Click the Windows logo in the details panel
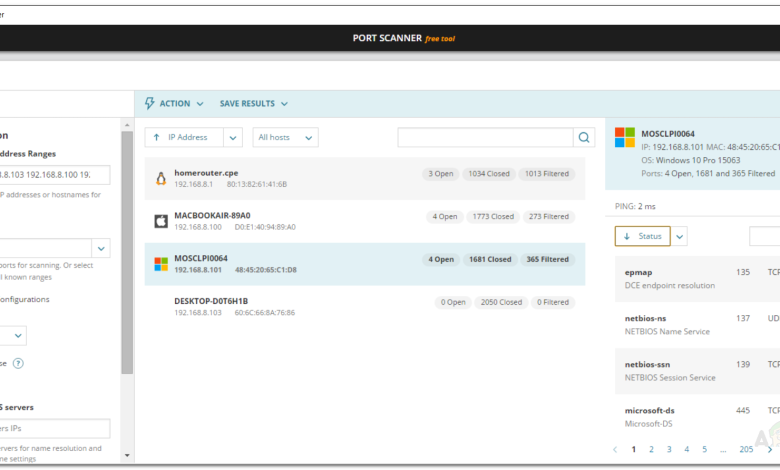The height and width of the screenshot is (470, 780). pyautogui.click(x=625, y=137)
